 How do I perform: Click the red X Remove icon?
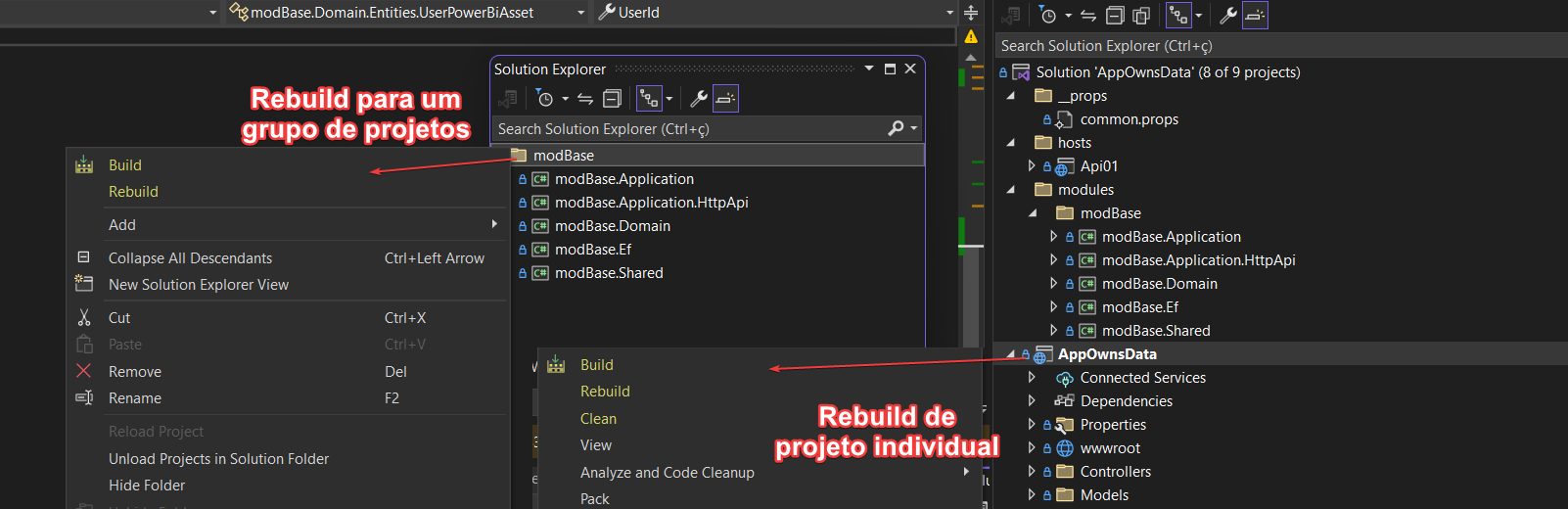(x=84, y=371)
